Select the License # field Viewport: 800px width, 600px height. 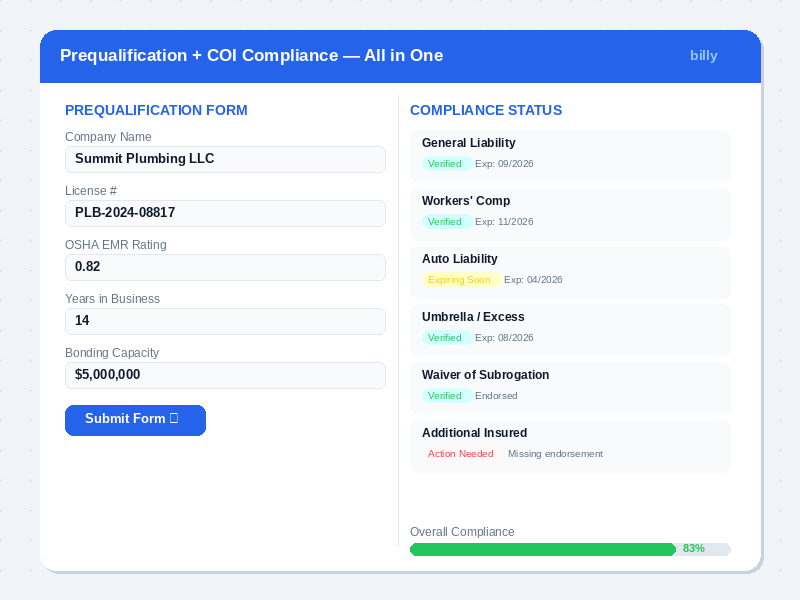pos(225,213)
